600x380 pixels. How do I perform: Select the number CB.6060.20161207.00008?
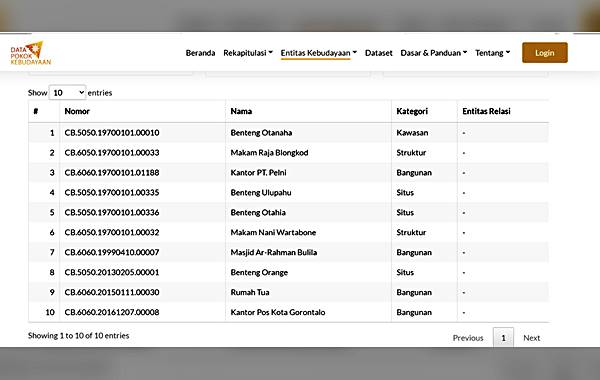click(112, 312)
